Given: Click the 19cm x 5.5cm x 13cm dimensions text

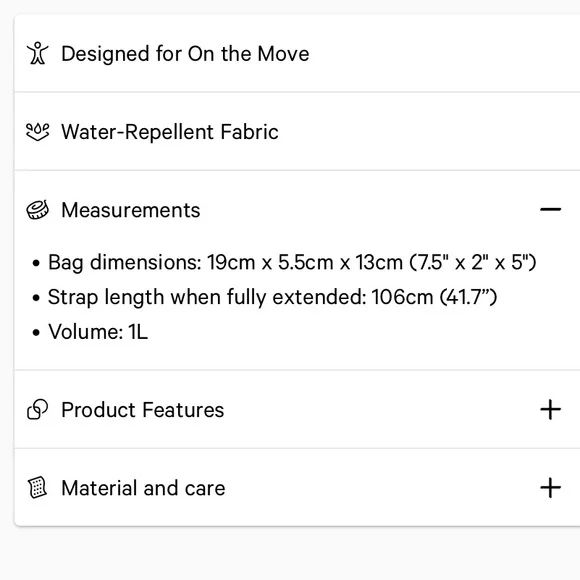Looking at the screenshot, I should [x=305, y=263].
